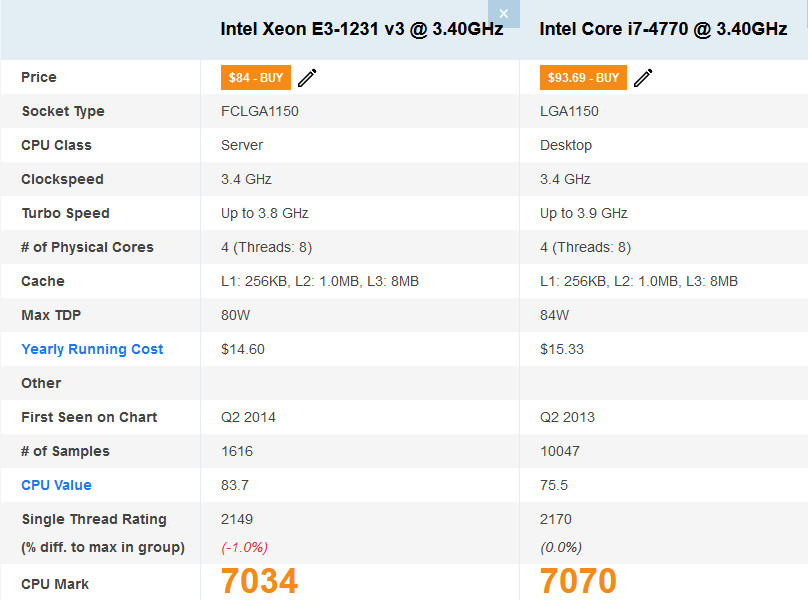Select the Server CPU class value

tap(242, 145)
